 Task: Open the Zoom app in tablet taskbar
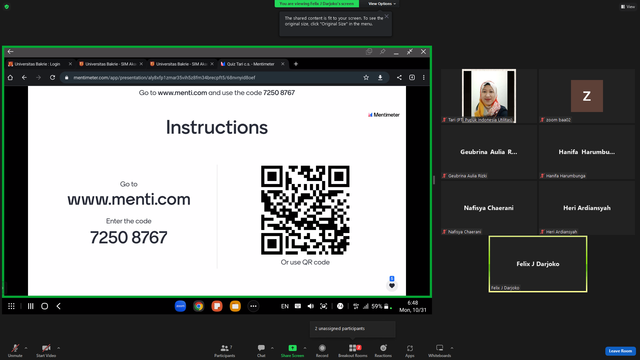coord(180,306)
